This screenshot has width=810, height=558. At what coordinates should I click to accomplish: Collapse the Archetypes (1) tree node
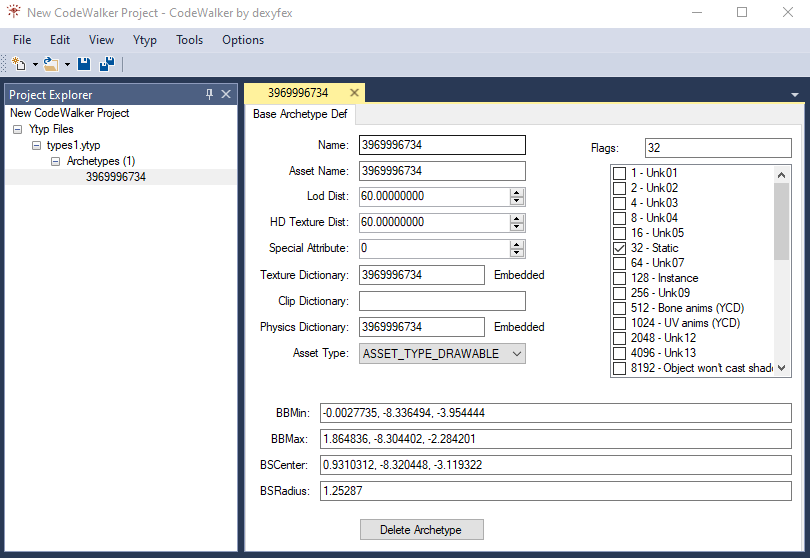pos(55,161)
